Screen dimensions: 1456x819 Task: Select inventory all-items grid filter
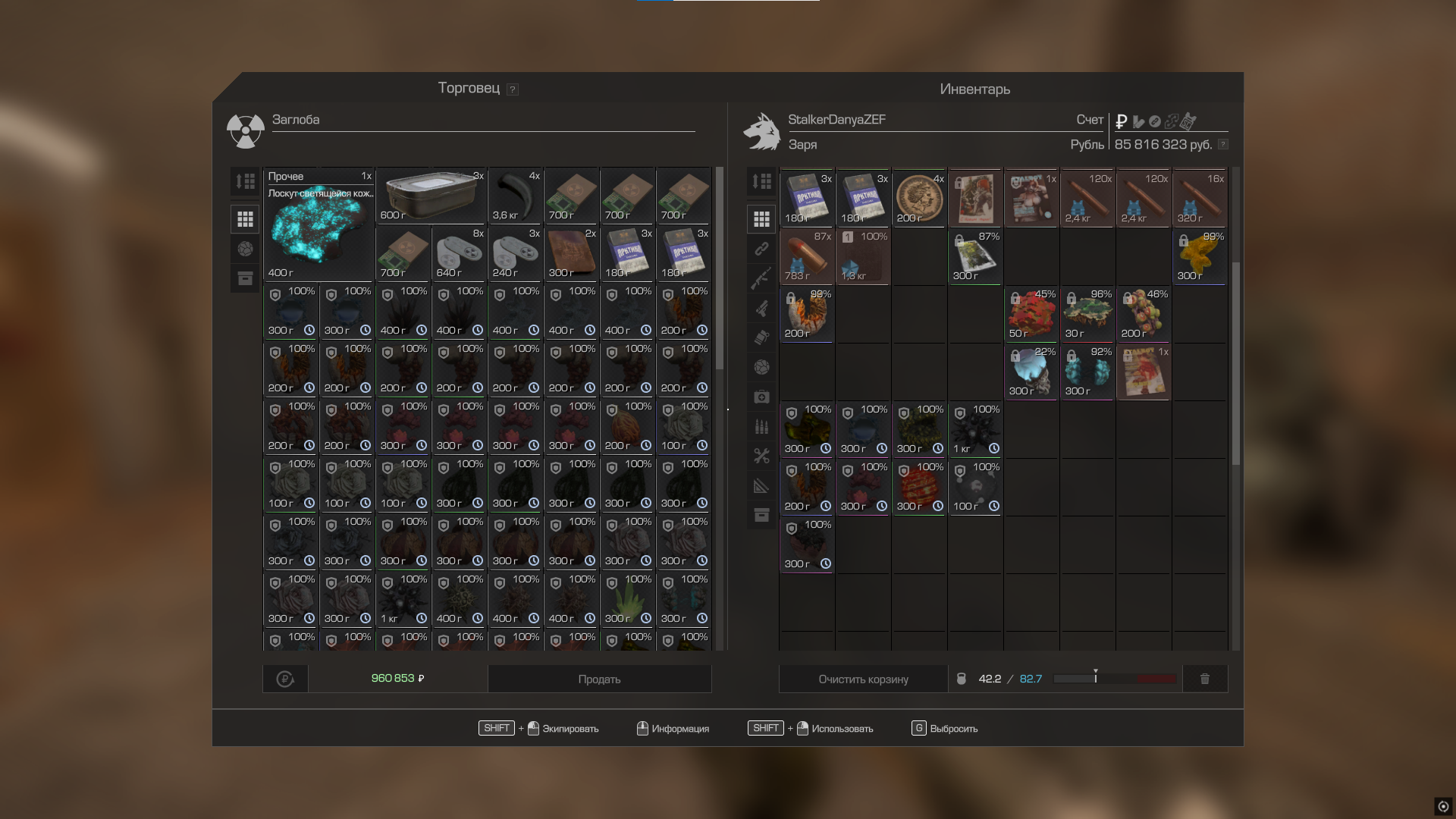point(761,219)
